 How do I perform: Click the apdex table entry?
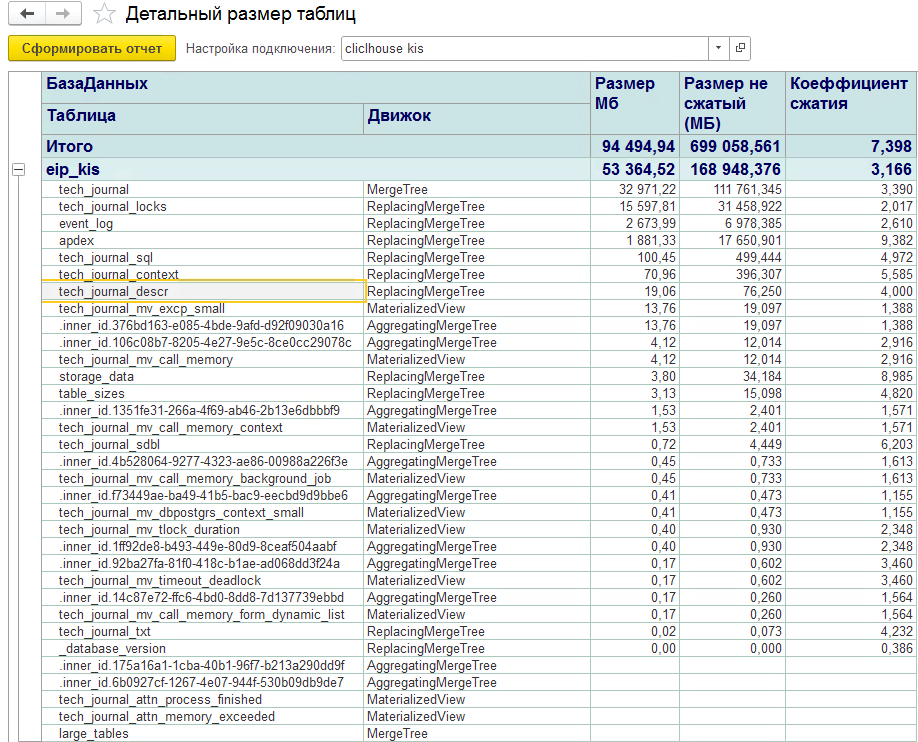76,240
